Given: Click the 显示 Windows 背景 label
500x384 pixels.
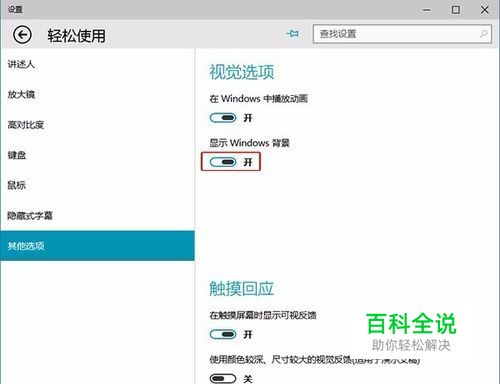Looking at the screenshot, I should click(249, 143).
